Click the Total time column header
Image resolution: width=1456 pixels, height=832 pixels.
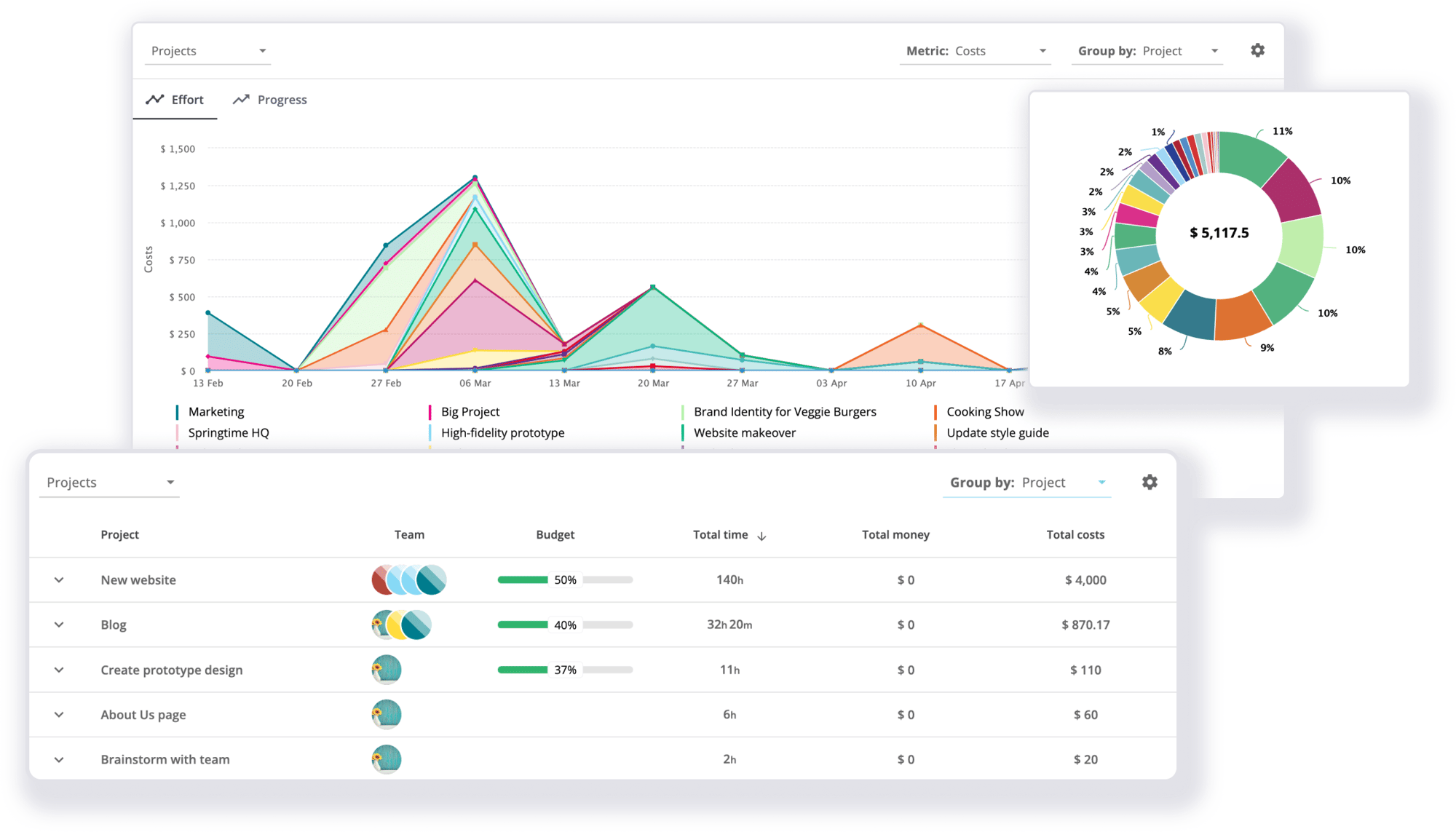[x=721, y=535]
